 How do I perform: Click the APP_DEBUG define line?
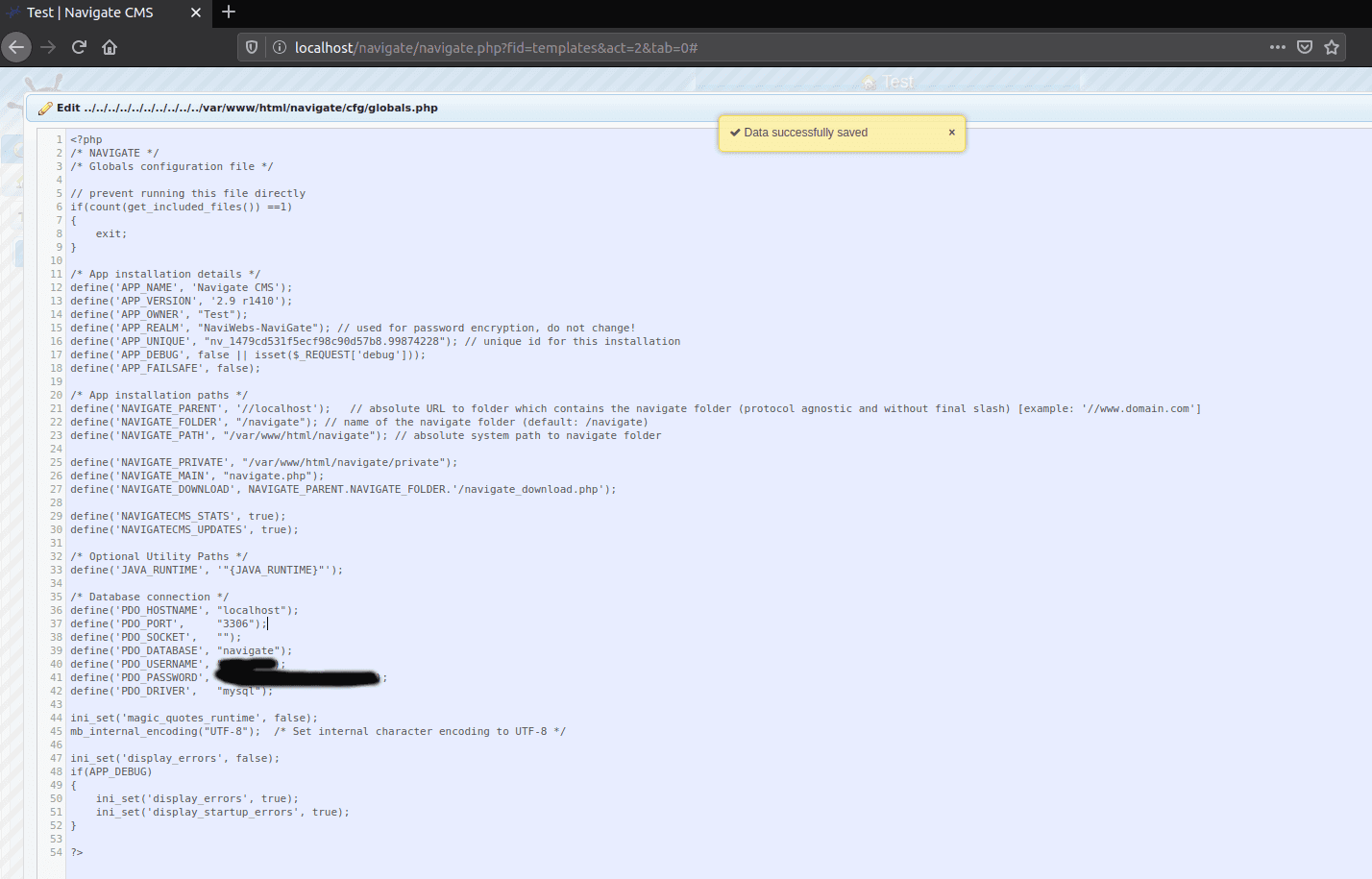click(248, 354)
